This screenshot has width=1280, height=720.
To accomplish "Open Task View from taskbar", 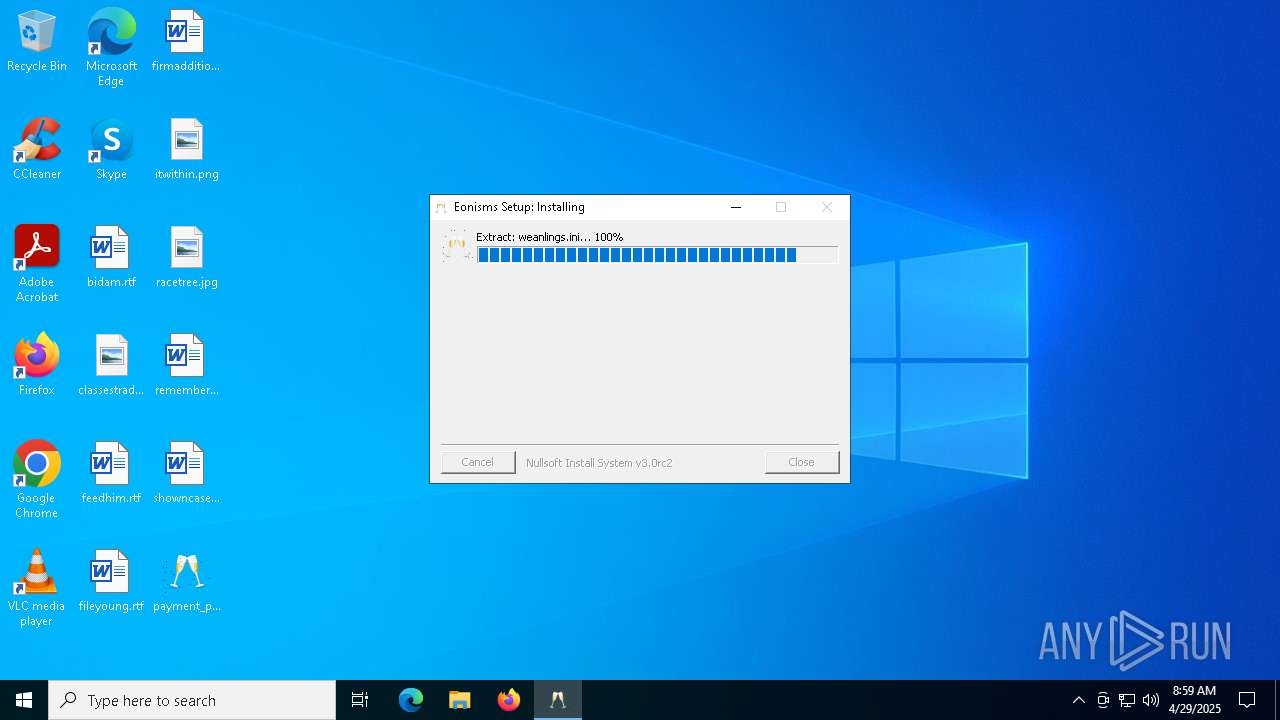I will pyautogui.click(x=360, y=700).
